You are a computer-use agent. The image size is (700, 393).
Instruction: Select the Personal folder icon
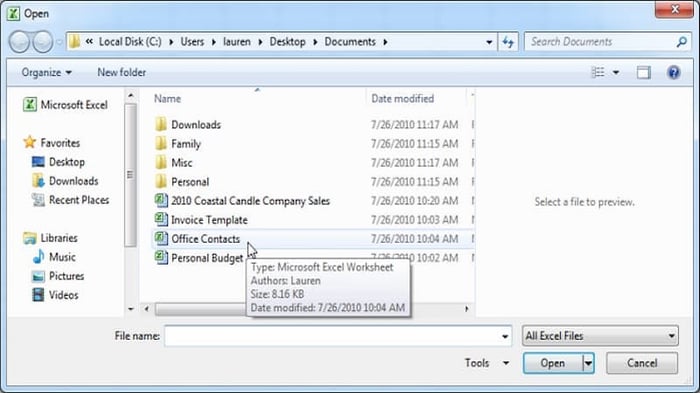coord(161,181)
